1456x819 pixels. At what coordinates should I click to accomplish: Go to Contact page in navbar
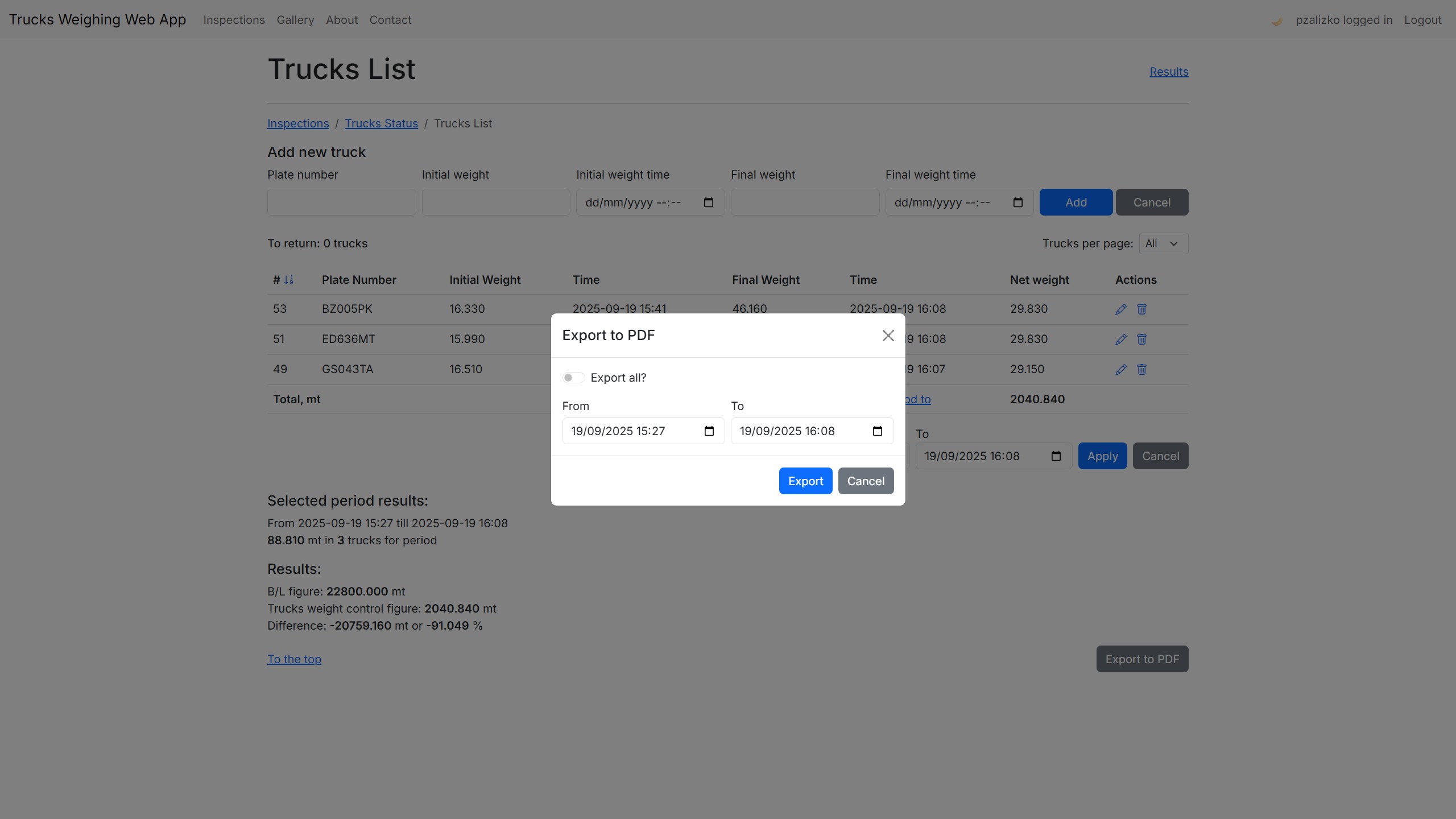coord(390,20)
